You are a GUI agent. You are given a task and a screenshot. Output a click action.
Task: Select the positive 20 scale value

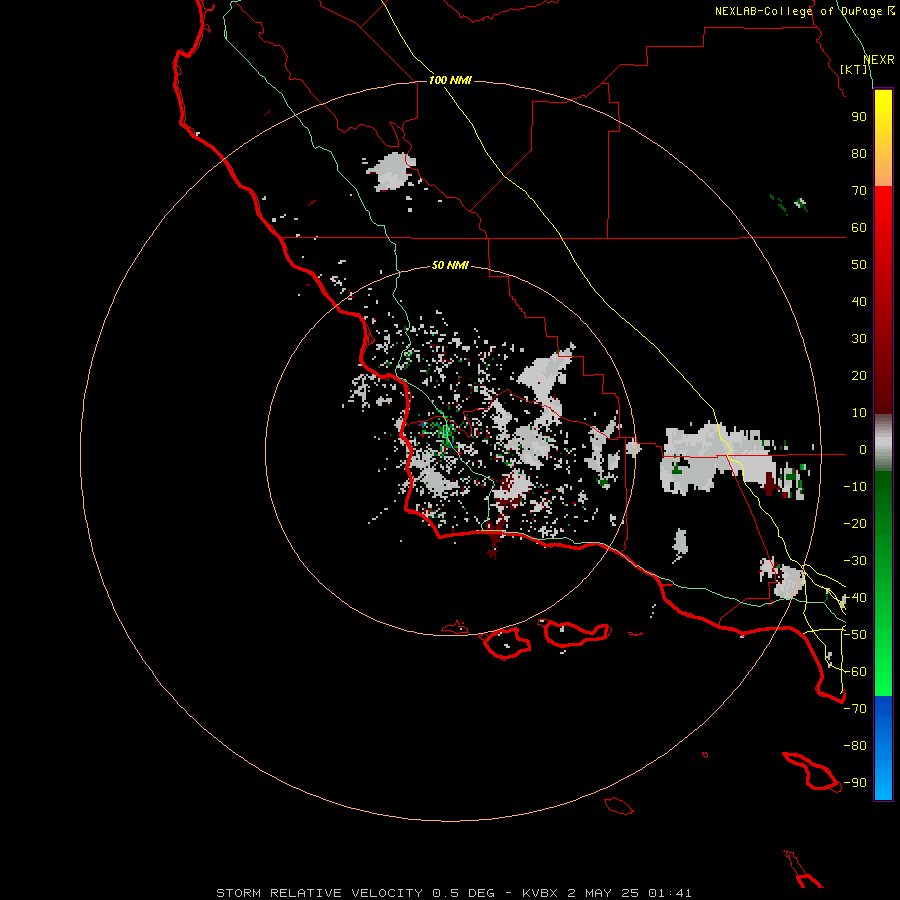[859, 376]
